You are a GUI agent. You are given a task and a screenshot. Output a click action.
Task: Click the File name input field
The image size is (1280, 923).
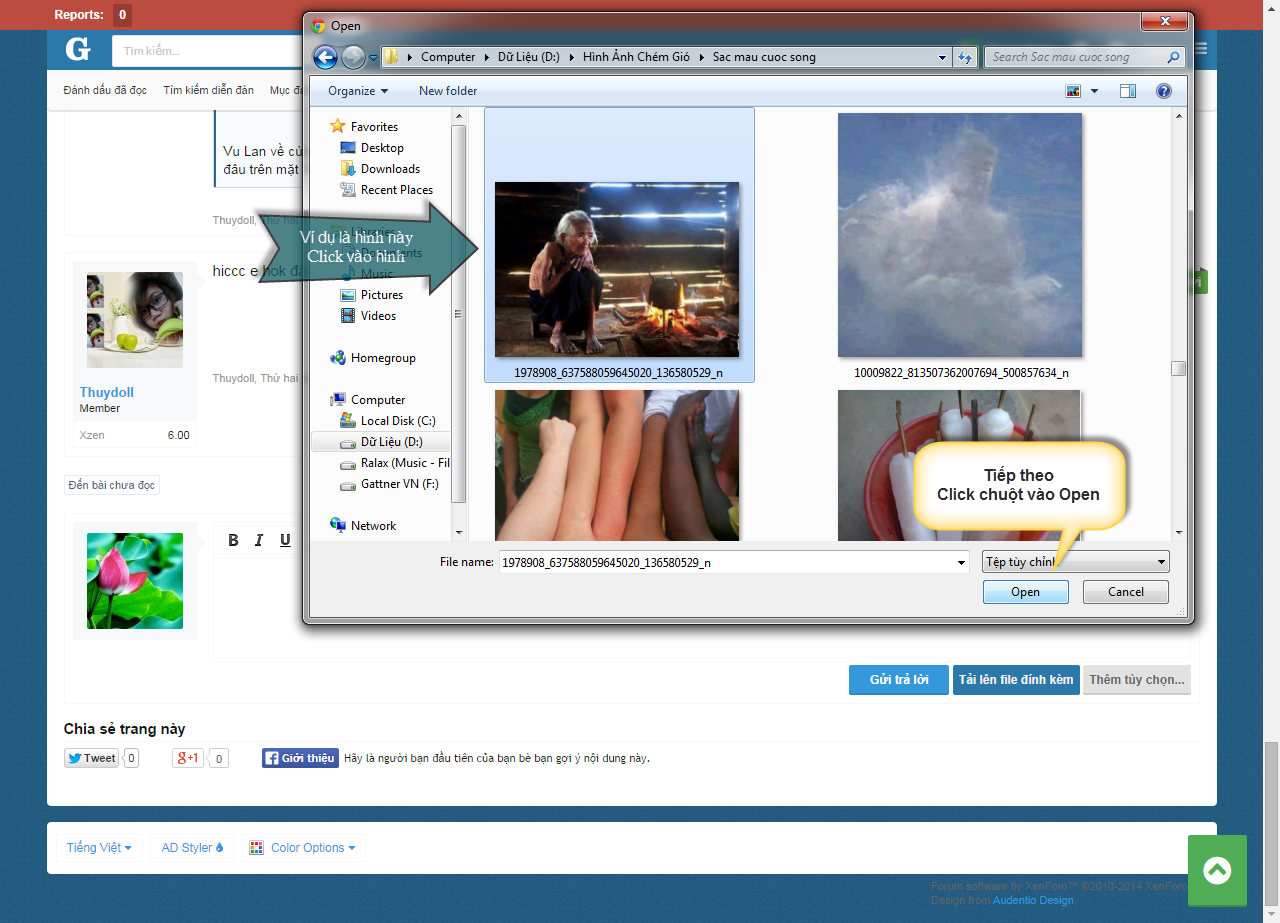point(734,562)
